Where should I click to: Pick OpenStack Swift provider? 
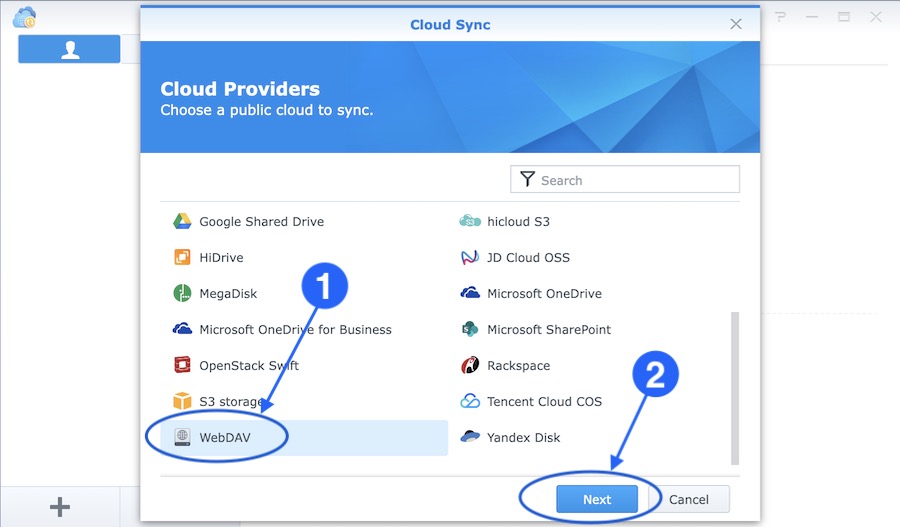249,366
